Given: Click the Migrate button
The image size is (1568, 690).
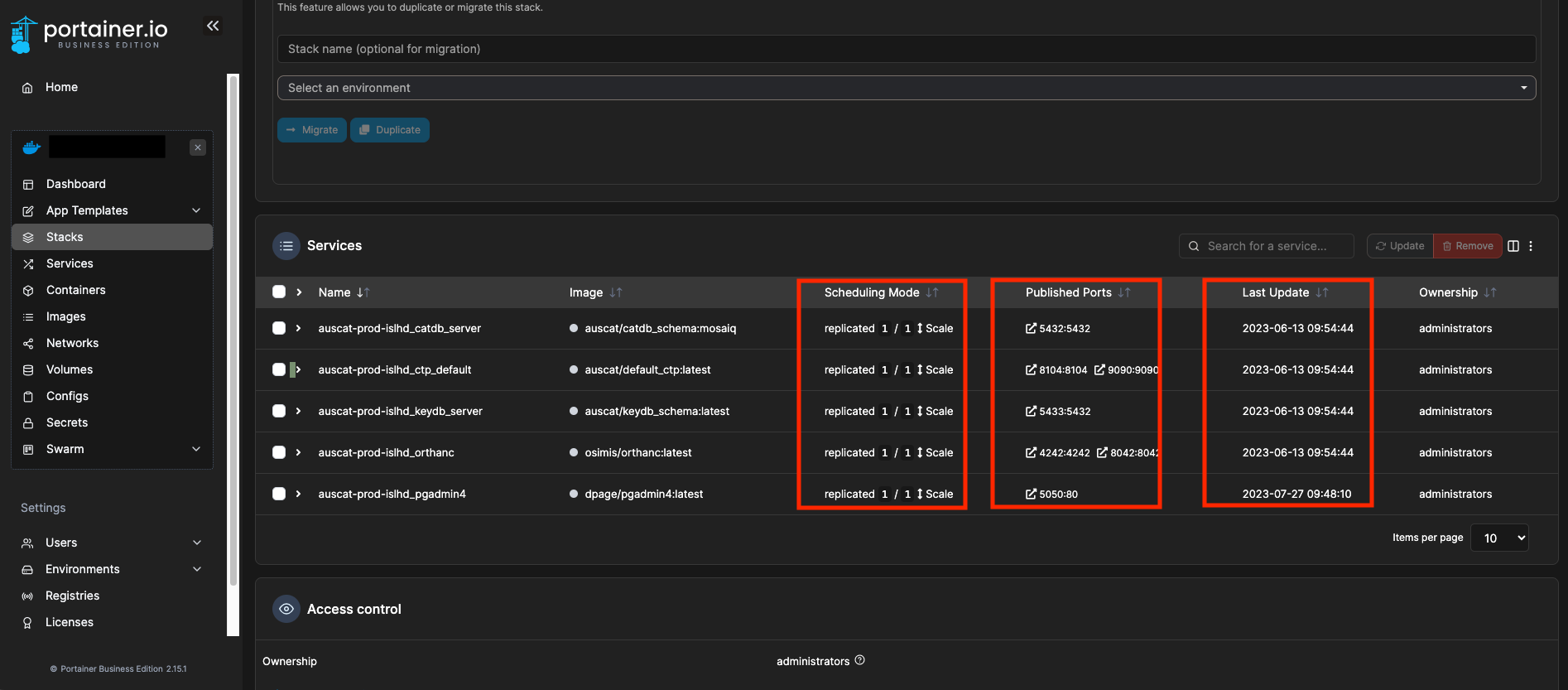Looking at the screenshot, I should [312, 130].
